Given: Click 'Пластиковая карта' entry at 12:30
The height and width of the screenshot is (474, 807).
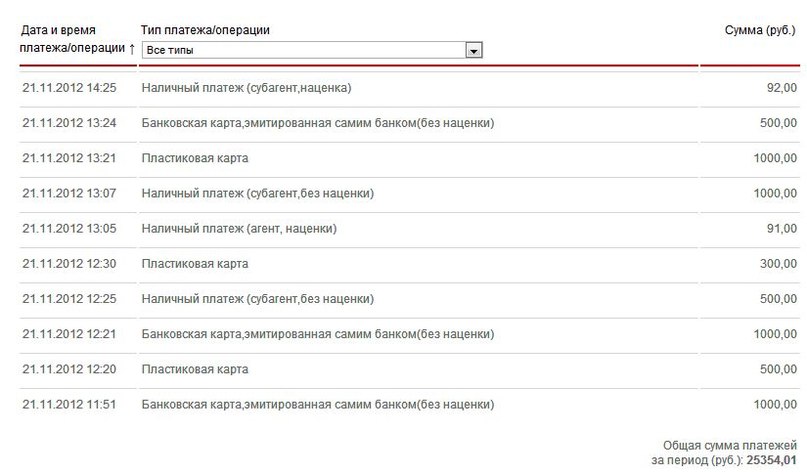Looking at the screenshot, I should (195, 264).
